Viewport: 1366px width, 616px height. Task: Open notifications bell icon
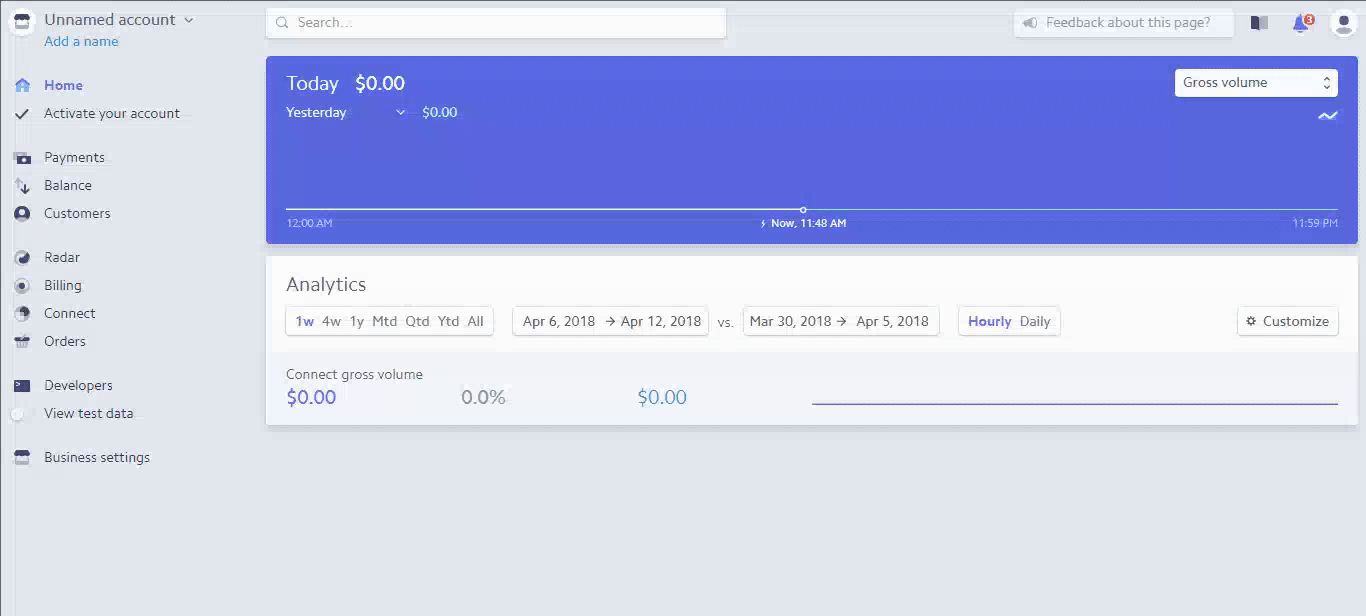(x=1301, y=23)
